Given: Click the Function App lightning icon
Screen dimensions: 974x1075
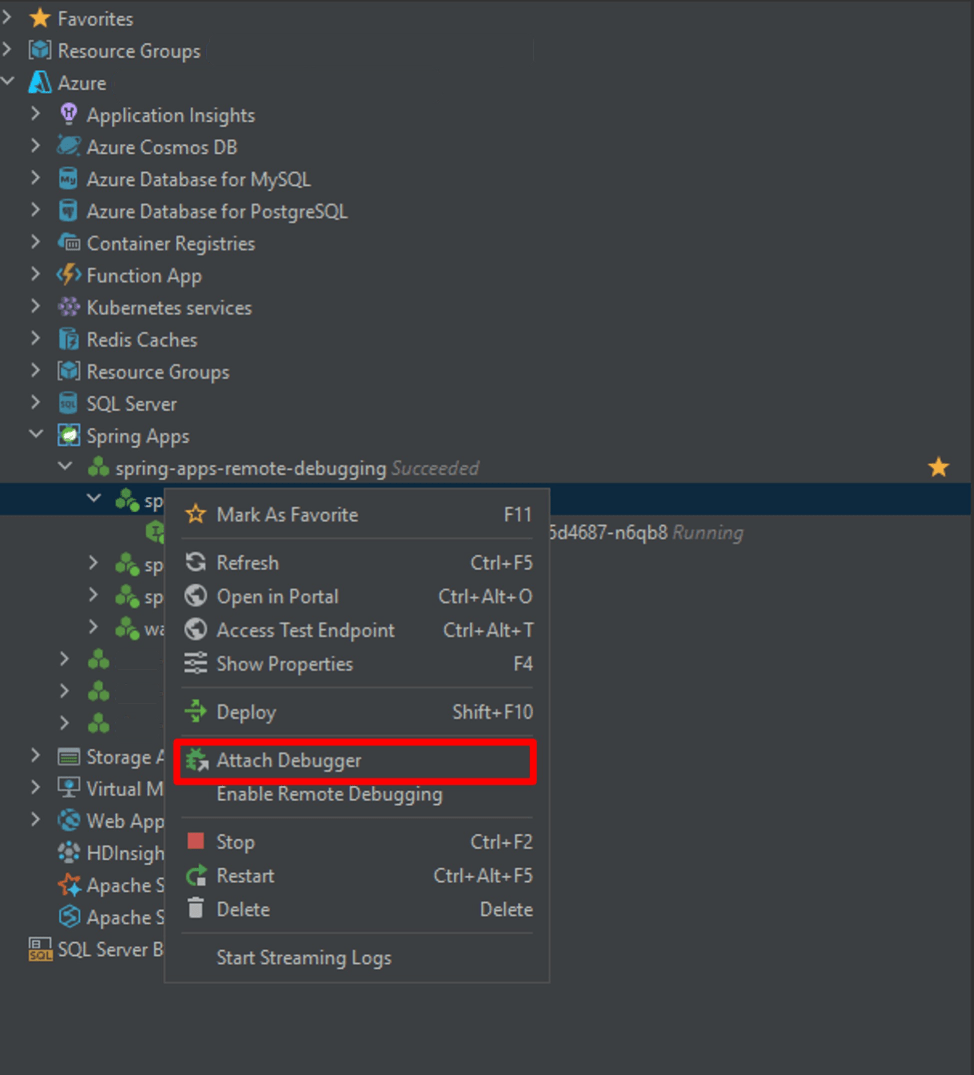Looking at the screenshot, I should coord(67,275).
